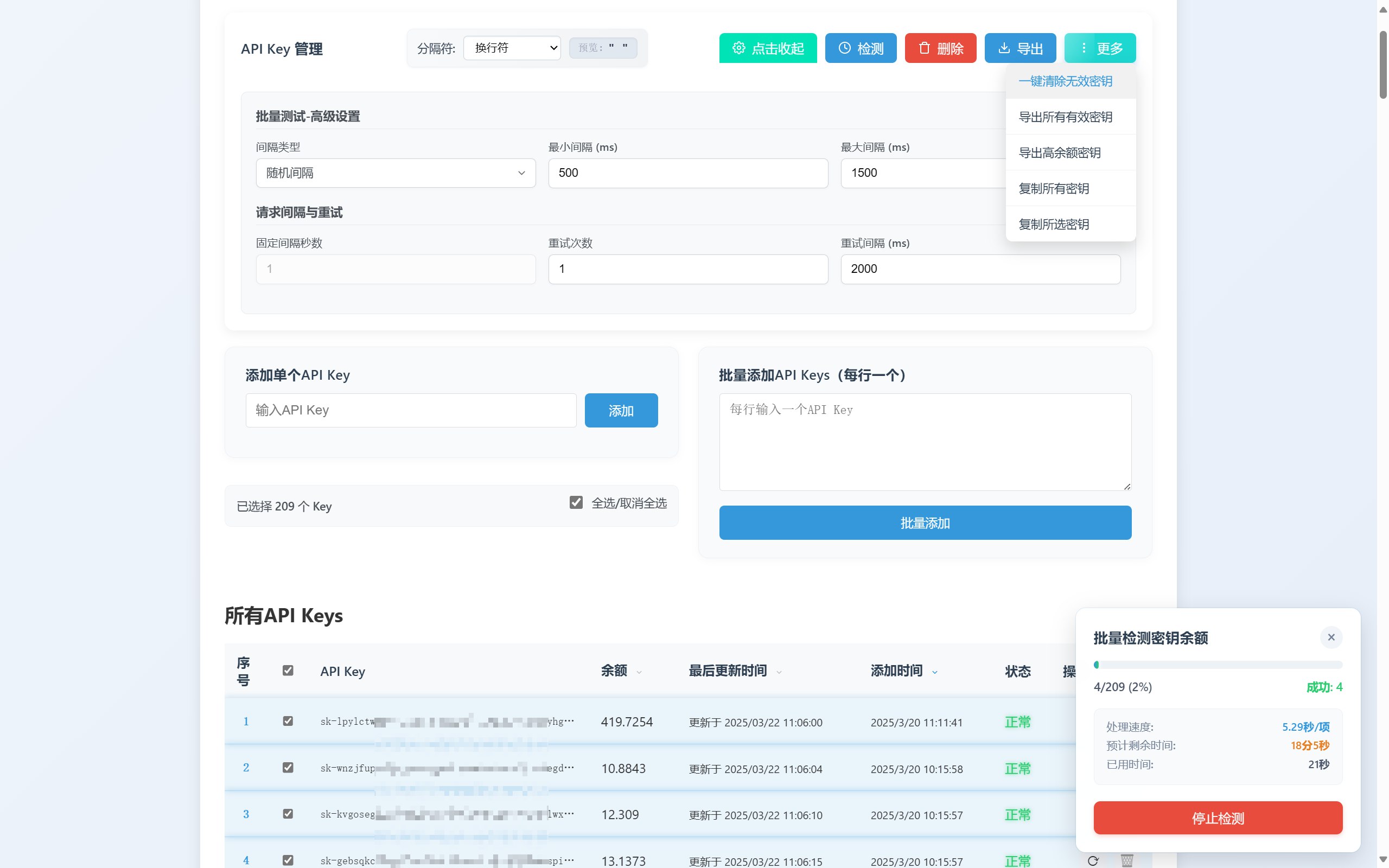Uncheck the table header select-all checkbox
Image resolution: width=1389 pixels, height=868 pixels.
[x=288, y=671]
